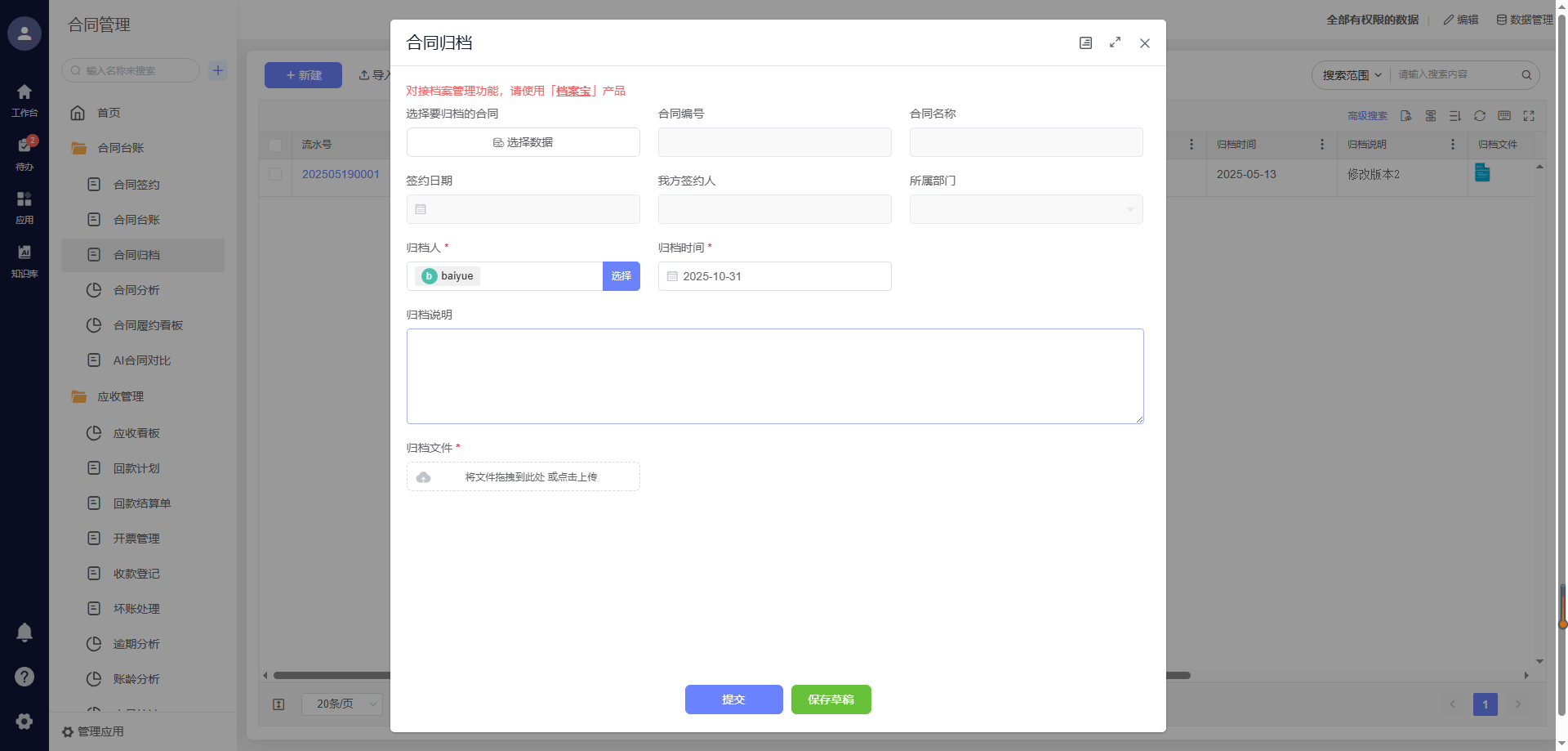
Task: Open the 待办 icon with badge
Action: tap(24, 147)
